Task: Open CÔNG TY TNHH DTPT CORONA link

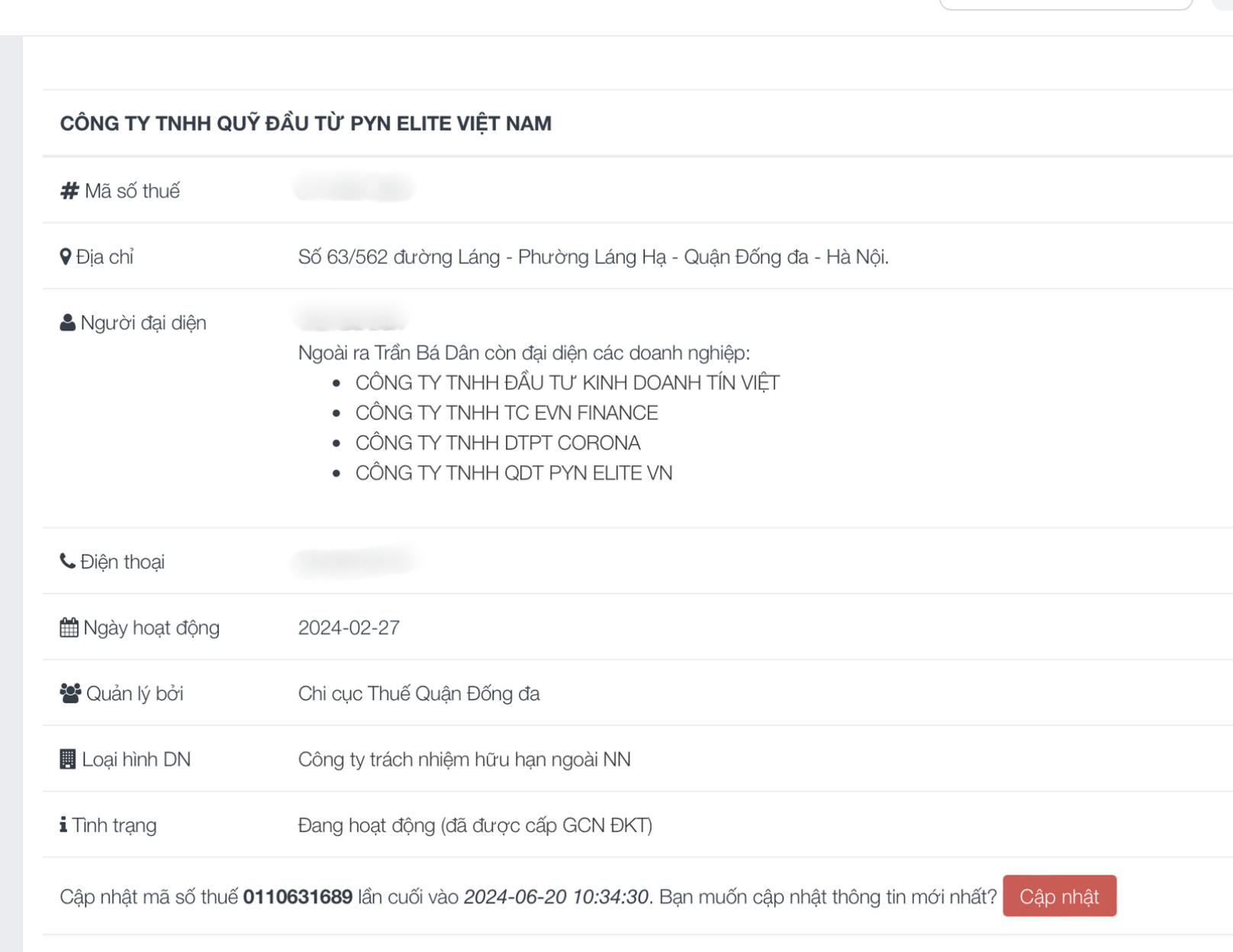Action: pos(497,443)
